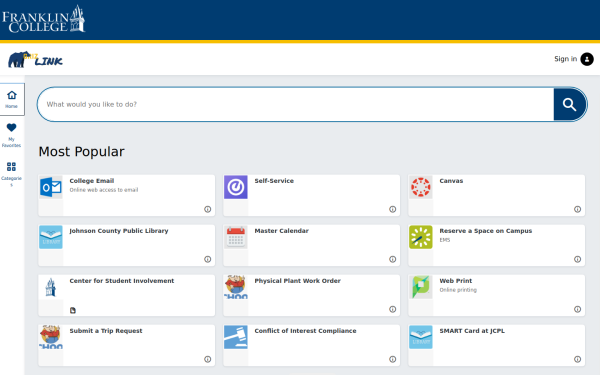Open Physical Plant Work Order title
This screenshot has width=600, height=375.
click(297, 280)
